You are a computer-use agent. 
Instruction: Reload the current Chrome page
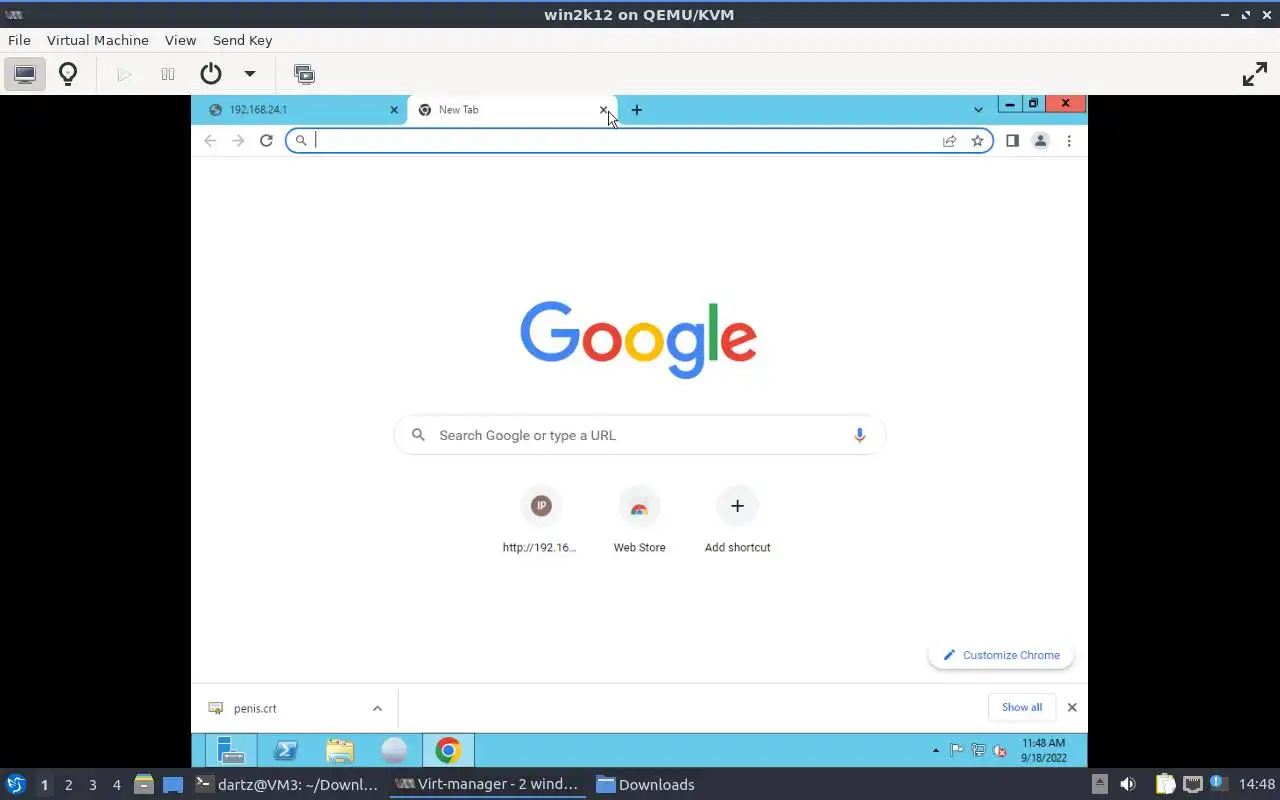266,141
